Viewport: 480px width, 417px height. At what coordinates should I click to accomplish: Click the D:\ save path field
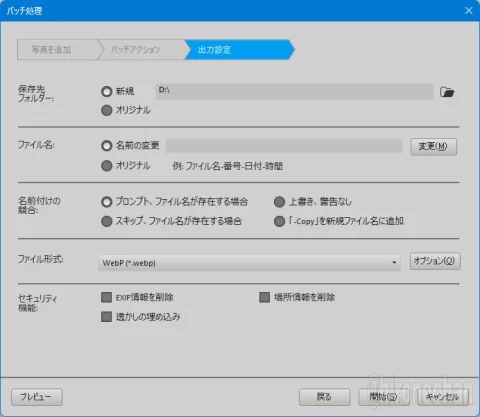(295, 92)
